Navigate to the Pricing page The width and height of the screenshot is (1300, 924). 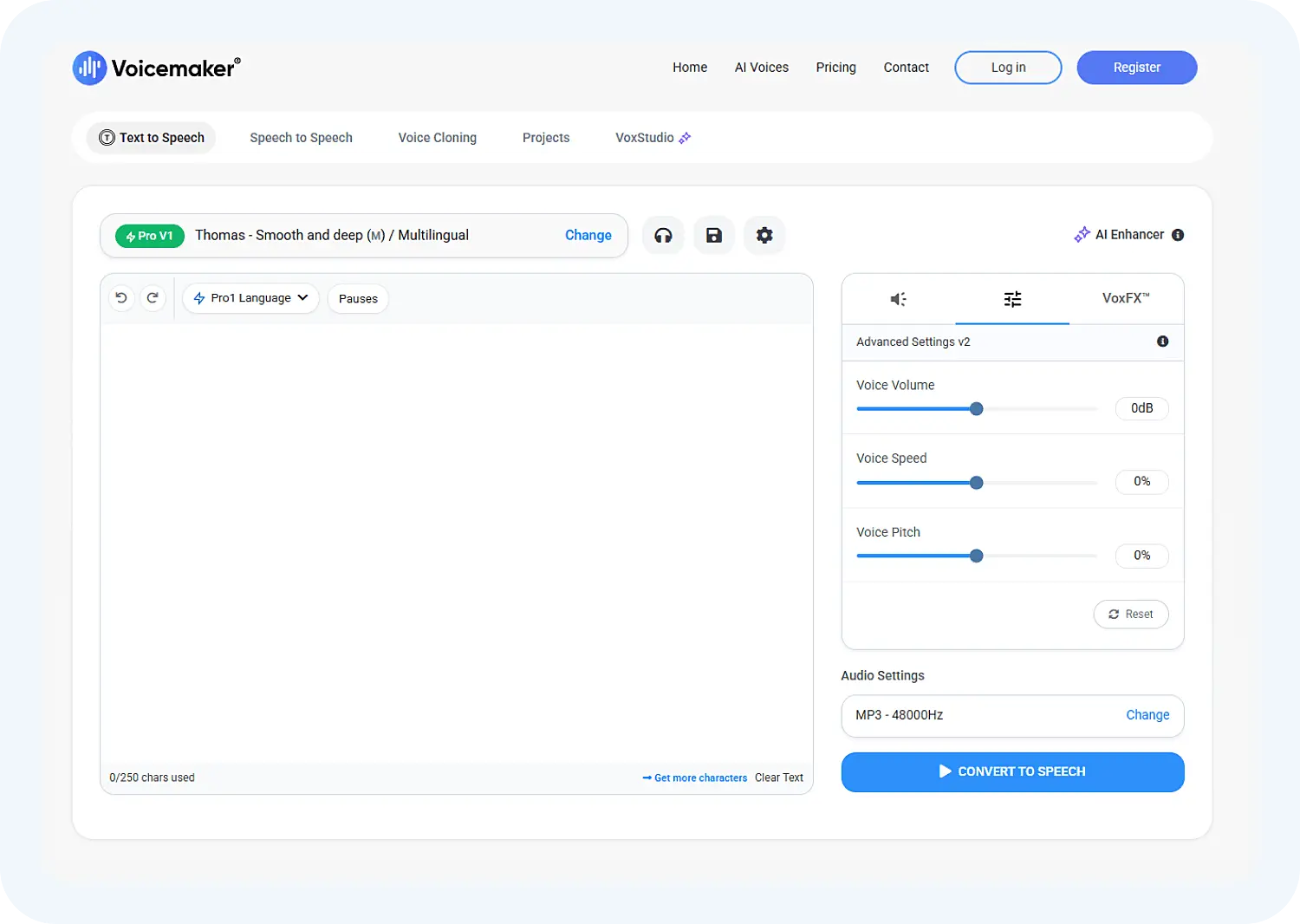[x=835, y=67]
